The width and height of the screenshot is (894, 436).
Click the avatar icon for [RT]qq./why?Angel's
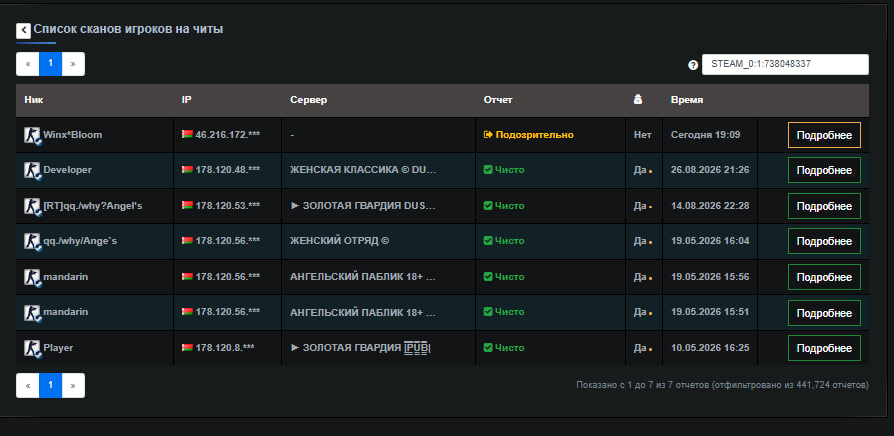32,206
